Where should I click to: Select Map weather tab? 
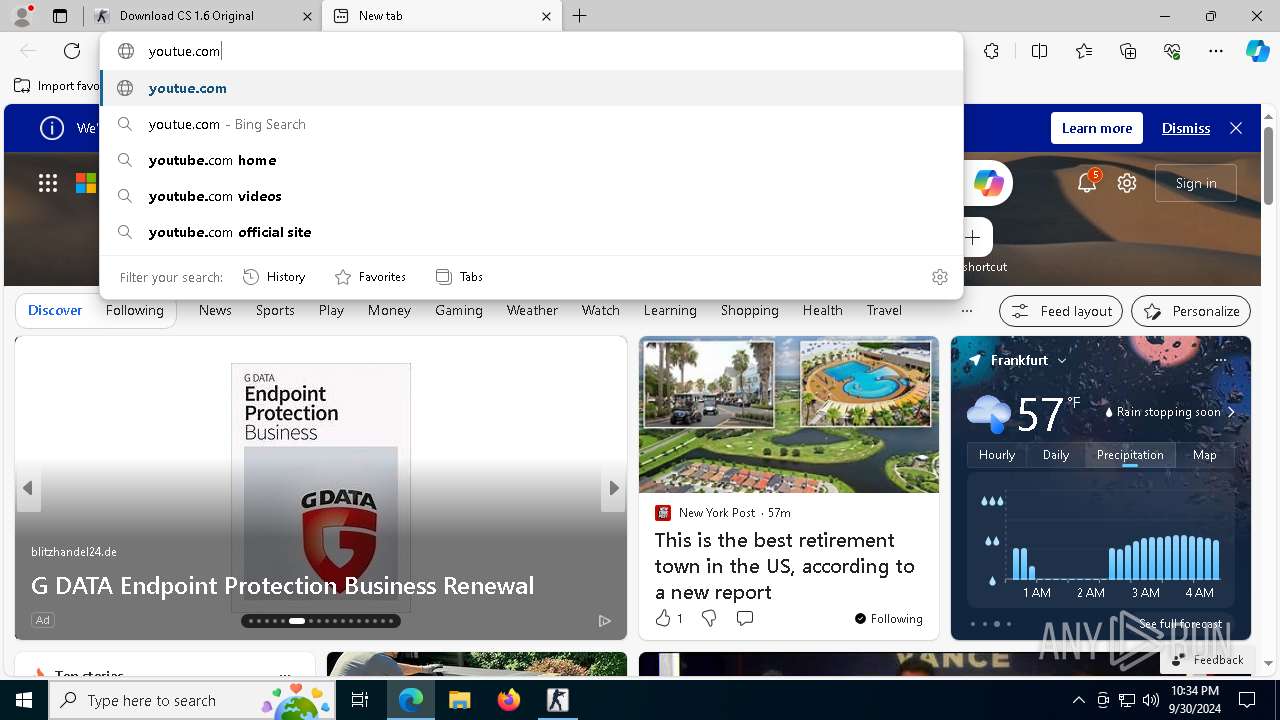[x=1204, y=454]
